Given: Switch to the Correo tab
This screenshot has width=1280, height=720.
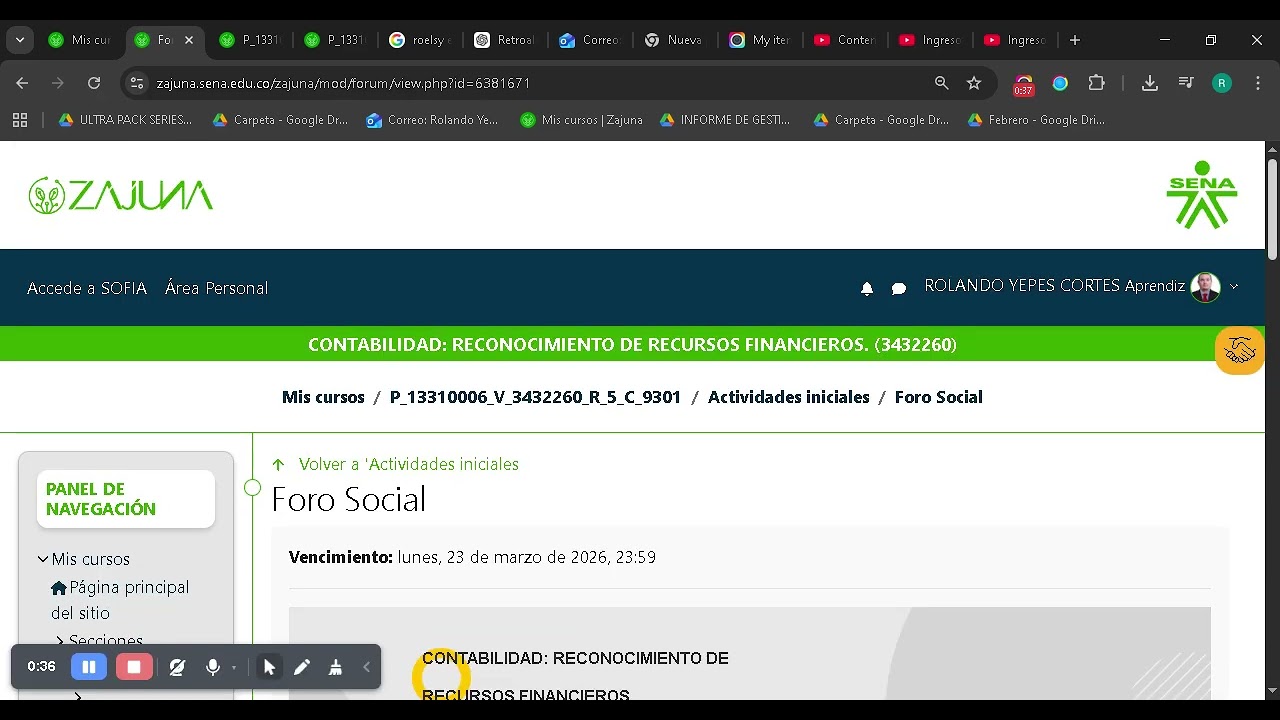Looking at the screenshot, I should pos(590,40).
